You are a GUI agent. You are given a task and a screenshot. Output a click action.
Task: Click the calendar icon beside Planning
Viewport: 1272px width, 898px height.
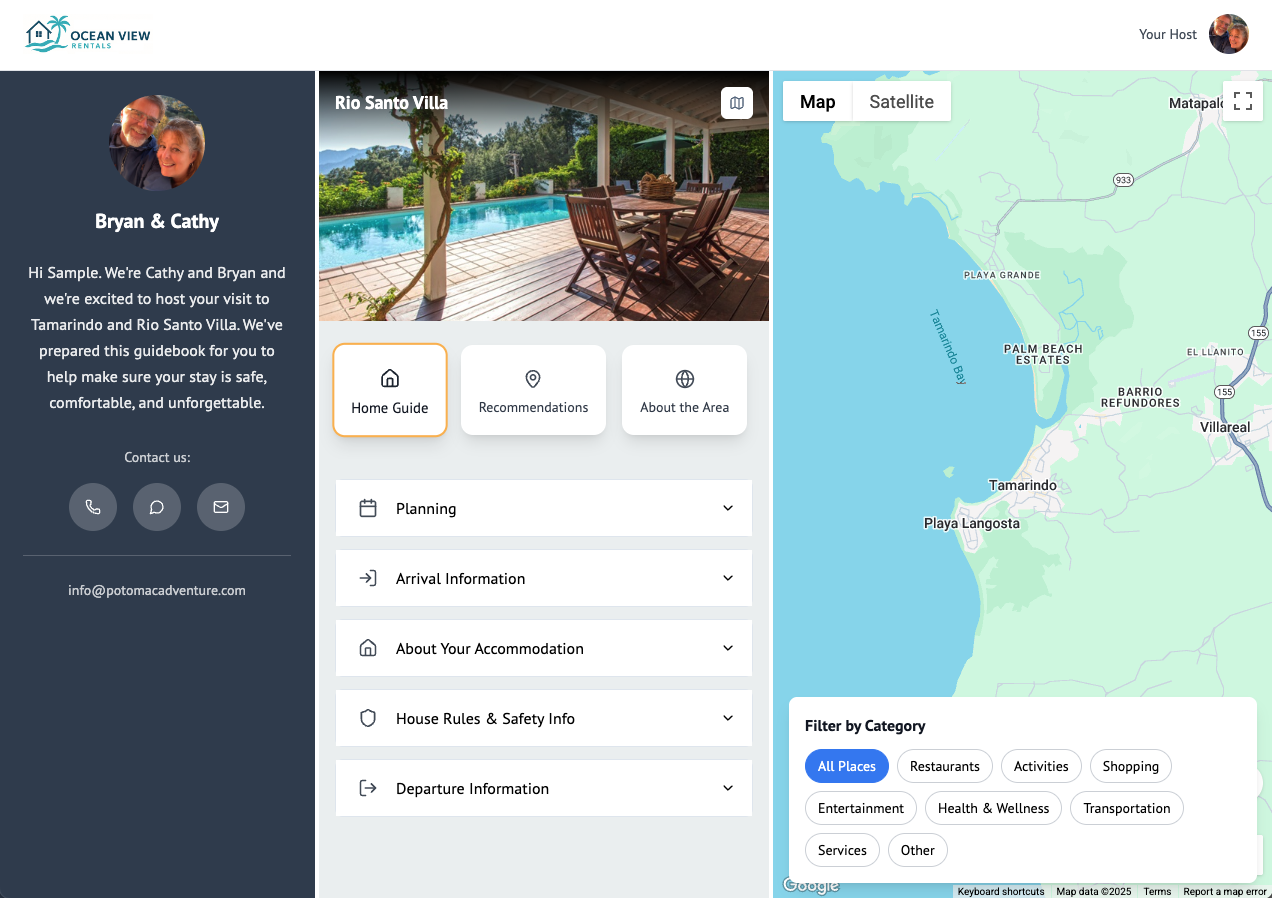pyautogui.click(x=368, y=508)
